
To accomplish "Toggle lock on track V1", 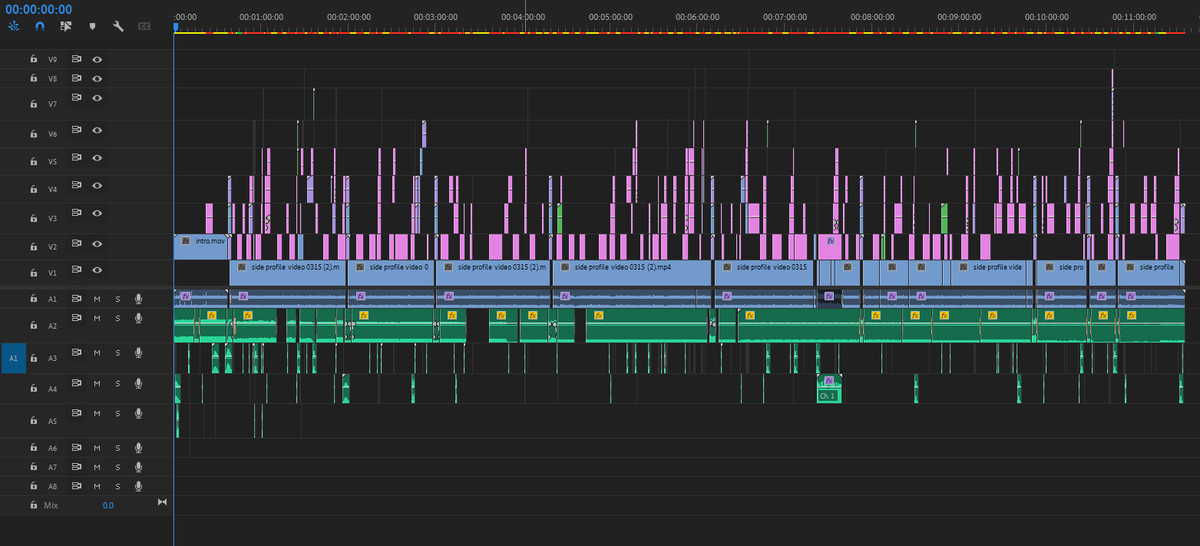I will coord(33,271).
